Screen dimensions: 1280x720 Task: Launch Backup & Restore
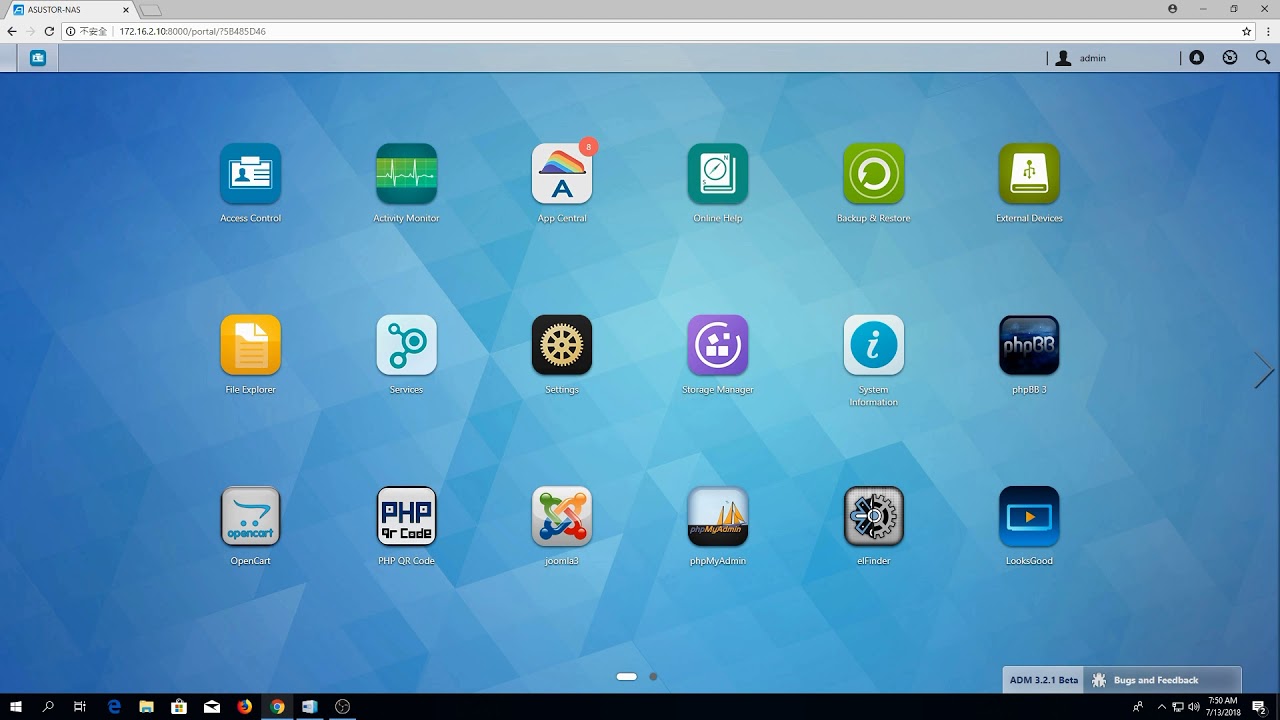click(x=874, y=174)
